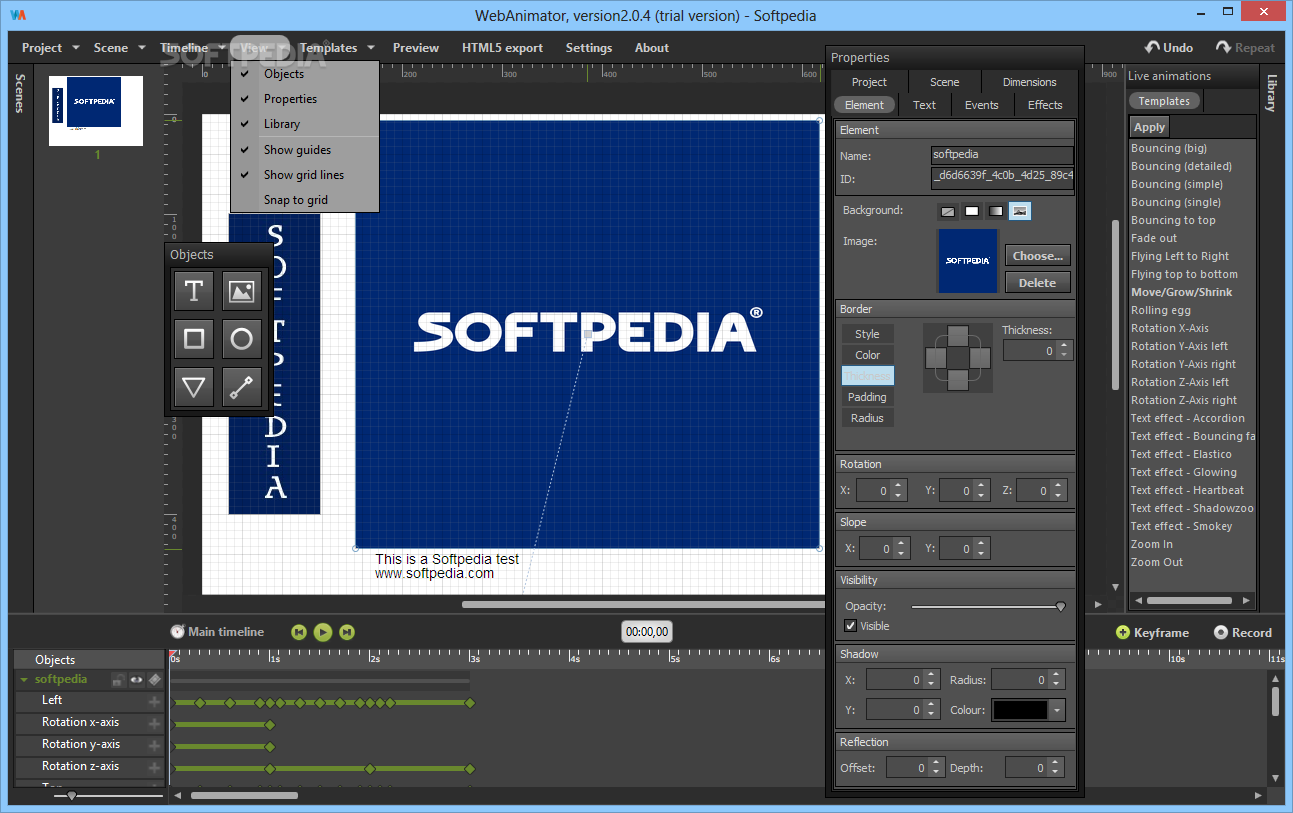Apply the selected live animation
This screenshot has height=813, width=1293.
click(1149, 127)
